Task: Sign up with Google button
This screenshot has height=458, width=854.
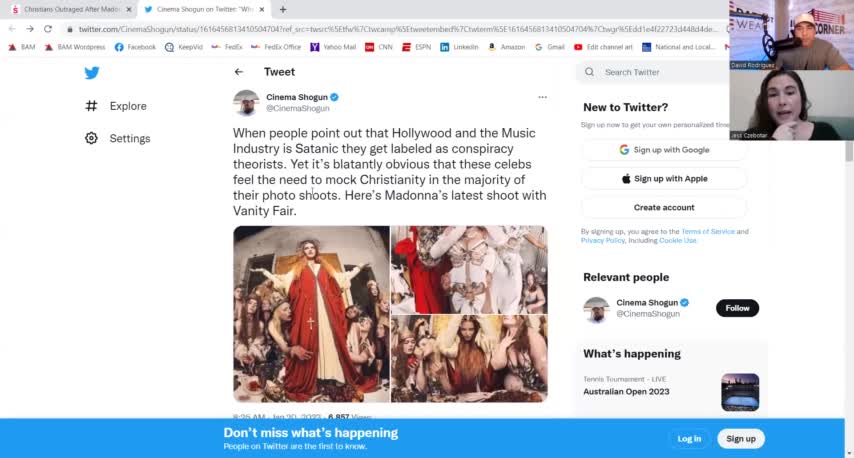Action: coord(664,150)
